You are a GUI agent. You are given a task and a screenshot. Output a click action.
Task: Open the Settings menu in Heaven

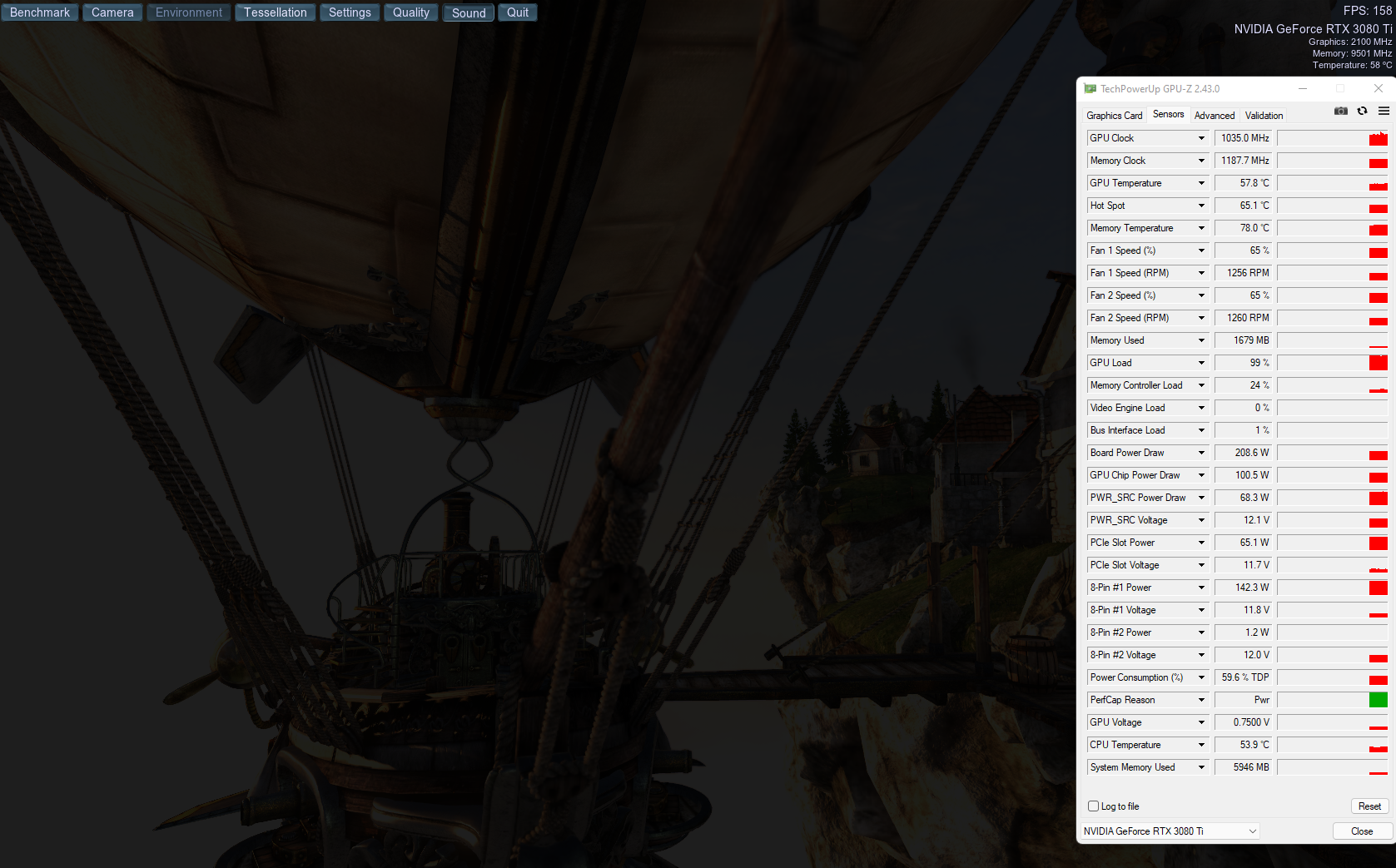pos(350,12)
